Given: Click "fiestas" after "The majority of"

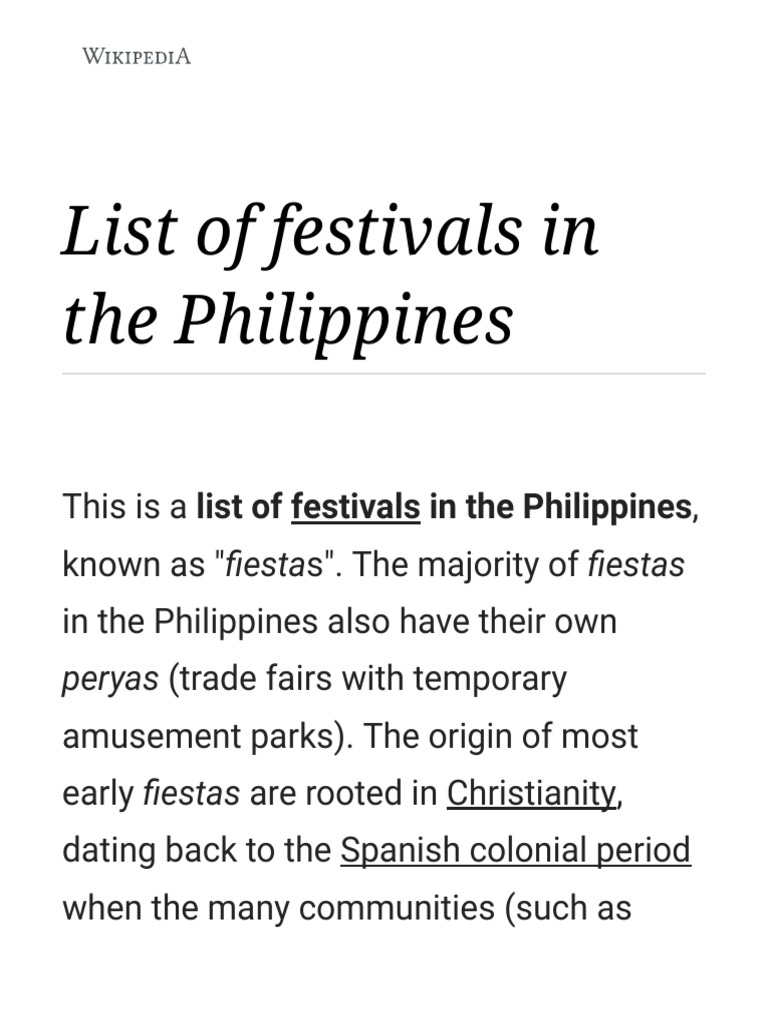Looking at the screenshot, I should tap(636, 565).
